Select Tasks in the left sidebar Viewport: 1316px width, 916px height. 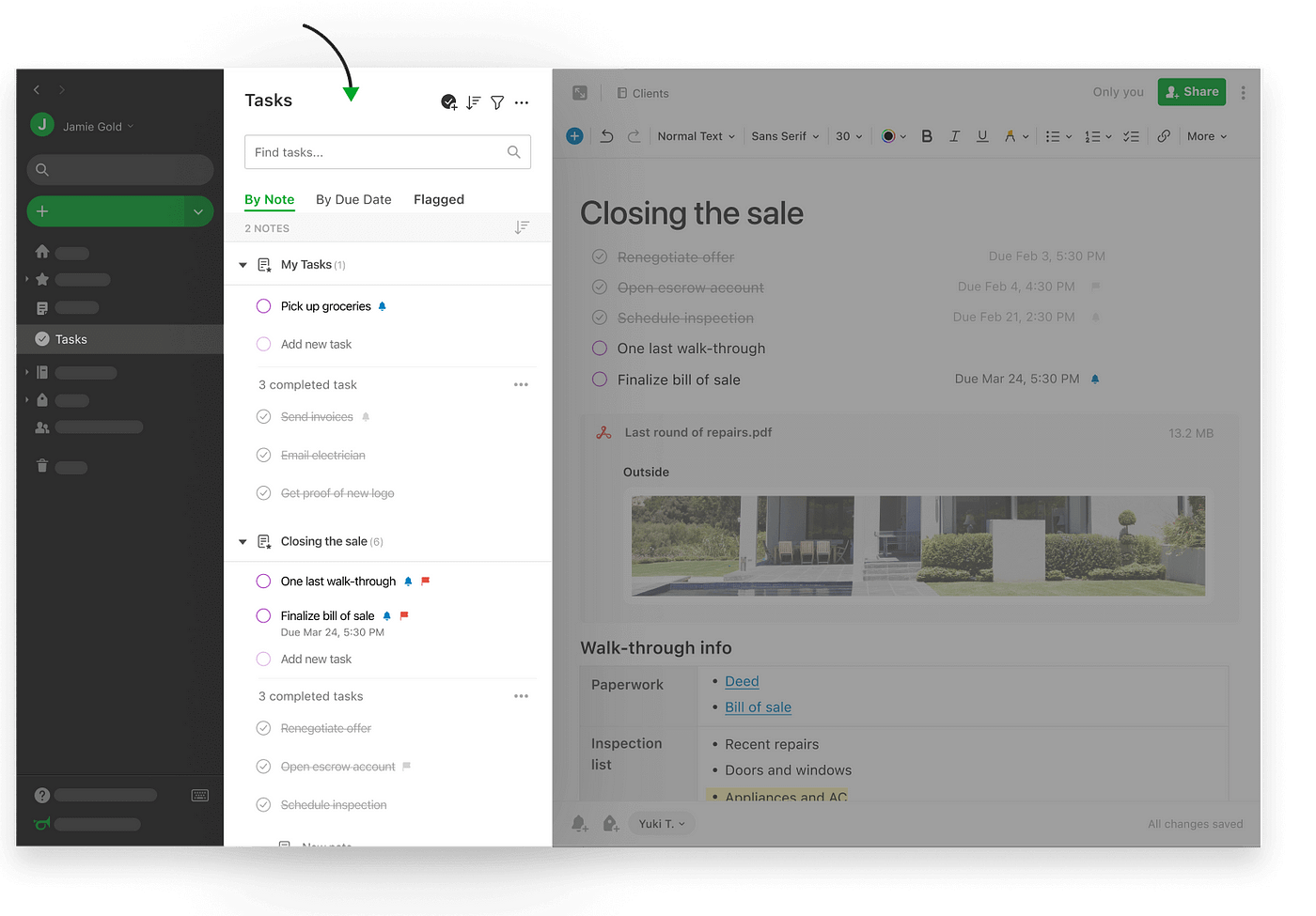click(x=120, y=339)
